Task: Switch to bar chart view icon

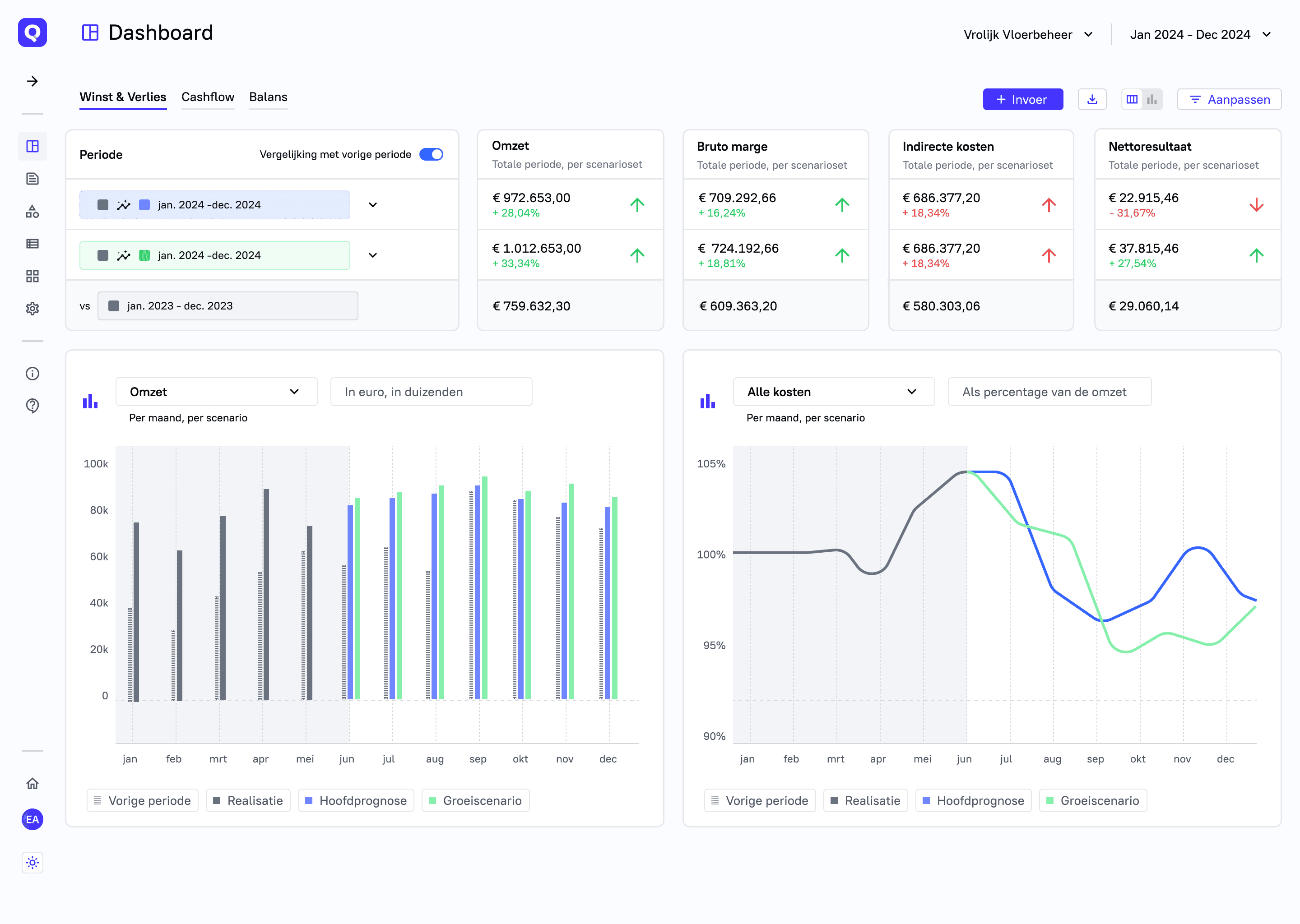Action: [1151, 100]
